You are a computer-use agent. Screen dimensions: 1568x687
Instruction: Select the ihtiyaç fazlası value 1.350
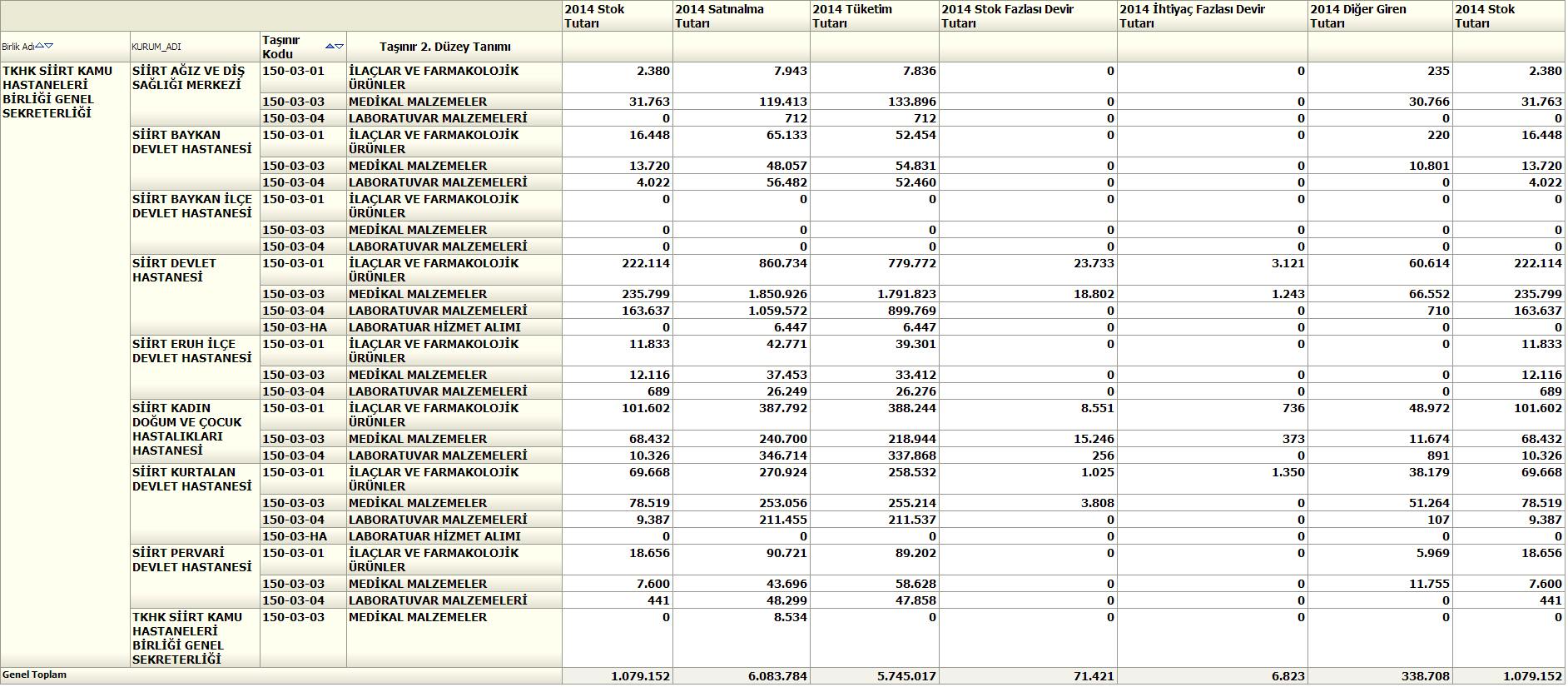pyautogui.click(x=1288, y=472)
